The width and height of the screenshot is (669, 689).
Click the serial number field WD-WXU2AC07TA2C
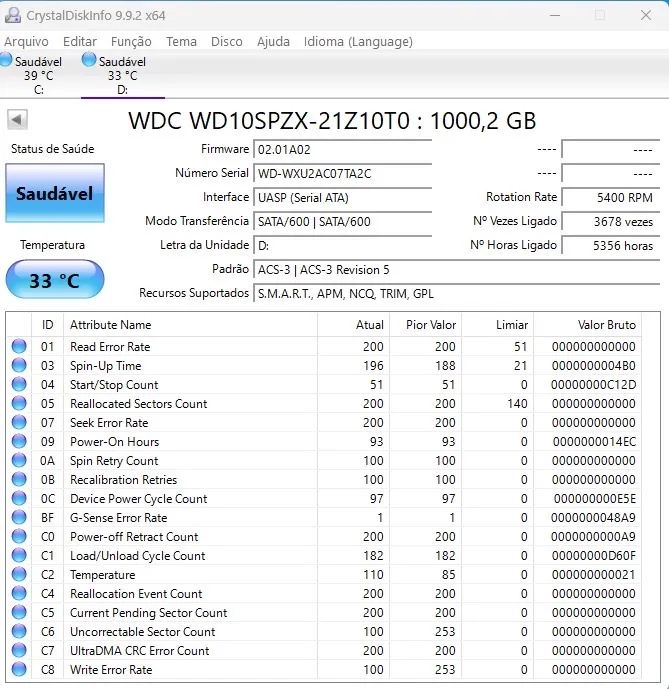point(342,174)
